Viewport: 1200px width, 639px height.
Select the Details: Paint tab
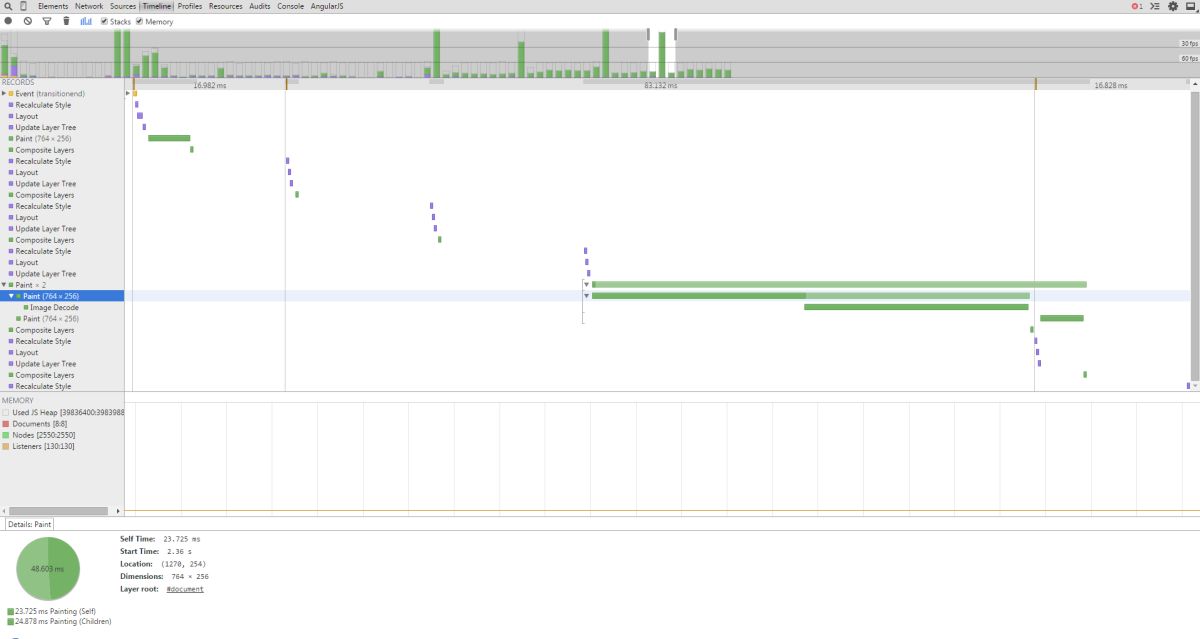coord(29,524)
